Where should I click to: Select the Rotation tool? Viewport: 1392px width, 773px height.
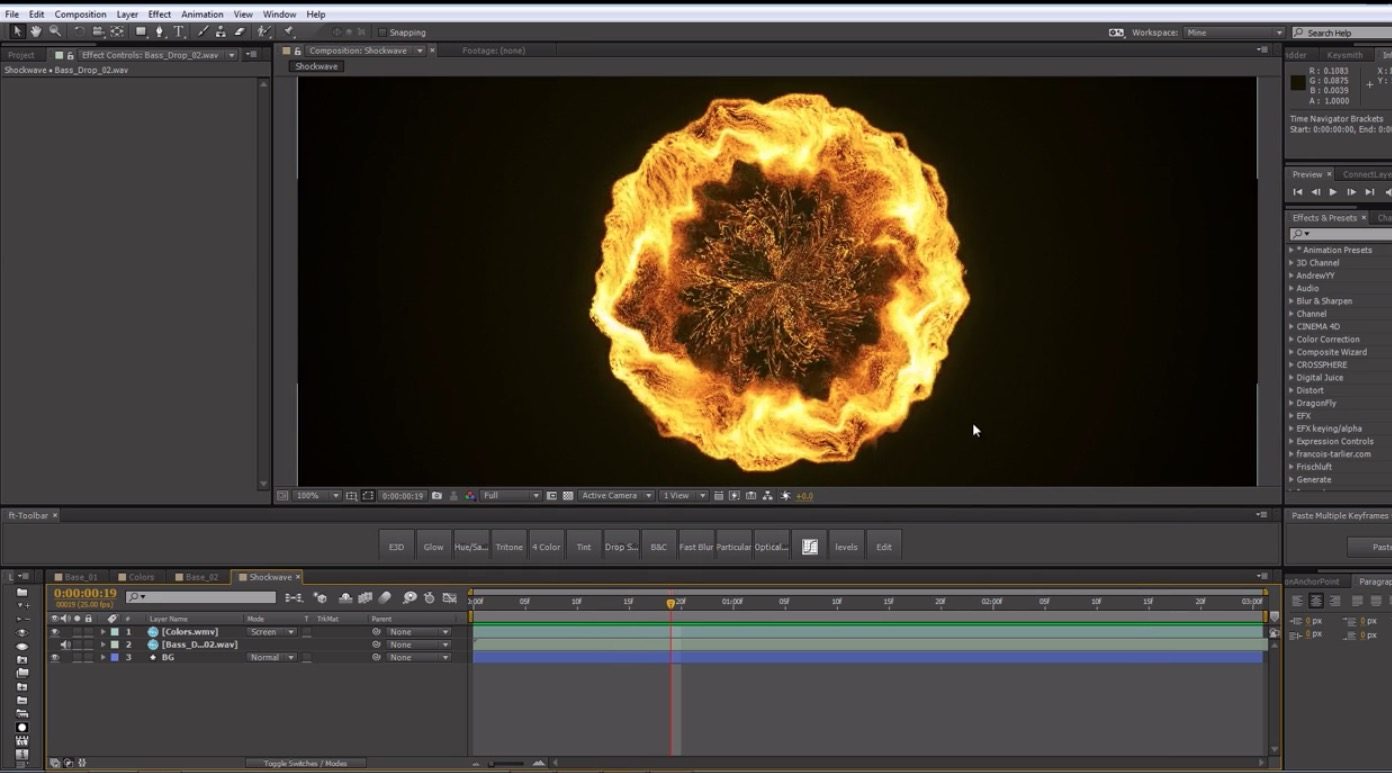[x=79, y=32]
